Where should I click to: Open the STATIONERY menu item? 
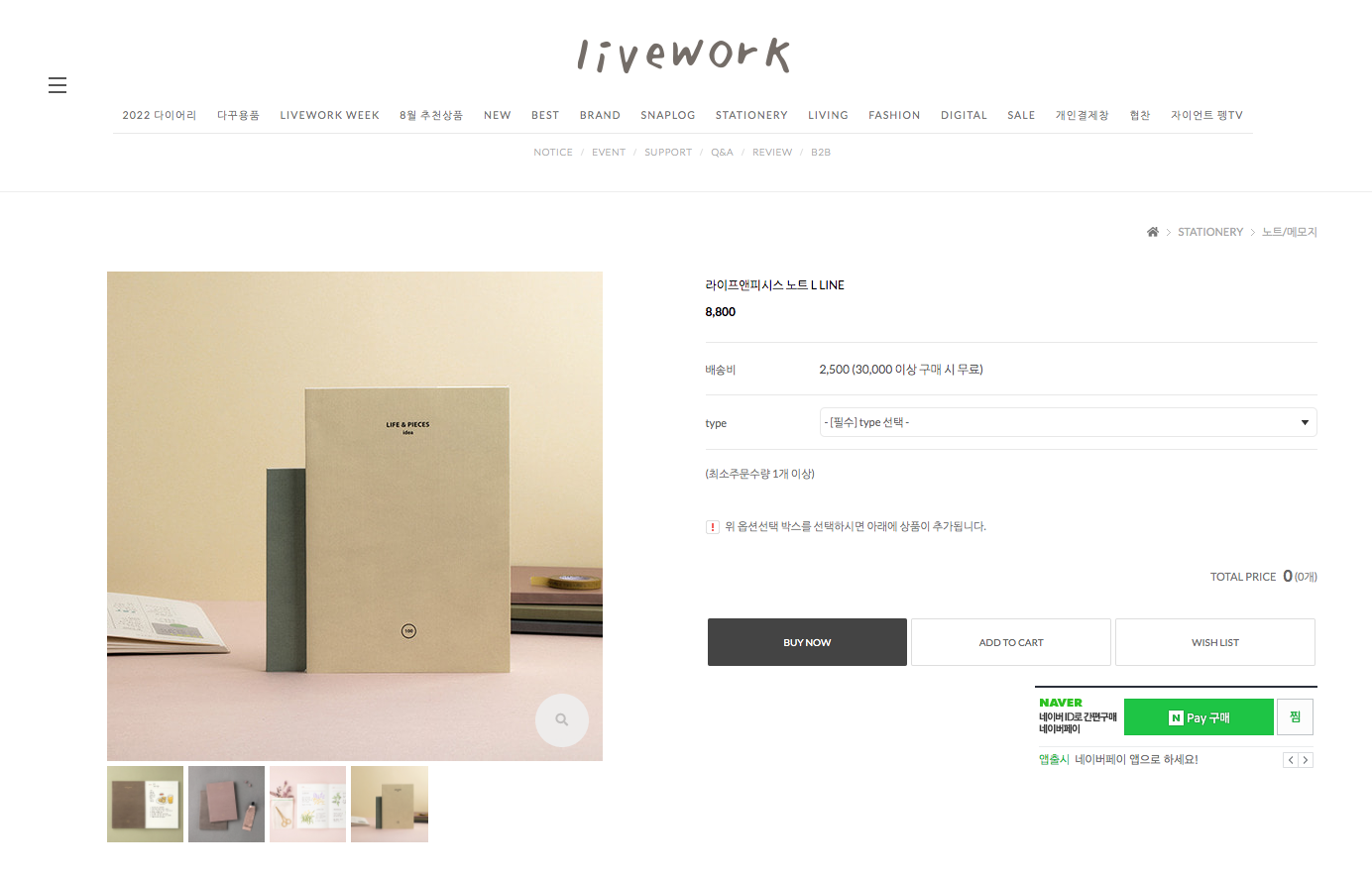751,115
